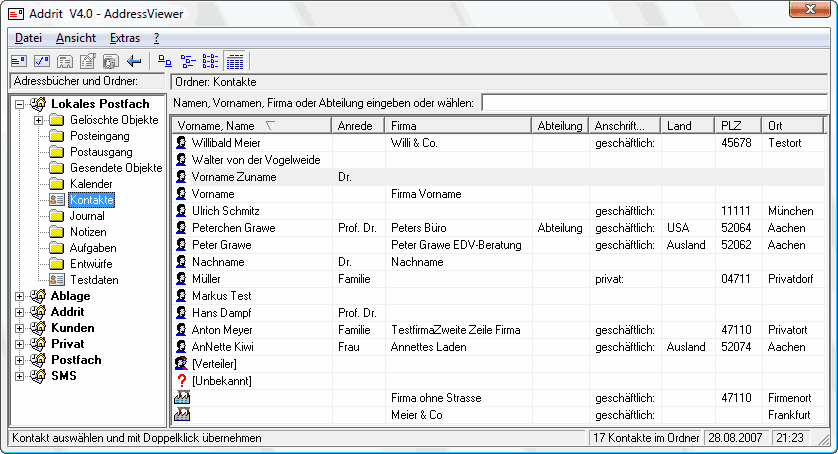The width and height of the screenshot is (838, 454).
Task: Click the TestfirmaZweite Zeile Firma cell
Action: click(x=455, y=330)
